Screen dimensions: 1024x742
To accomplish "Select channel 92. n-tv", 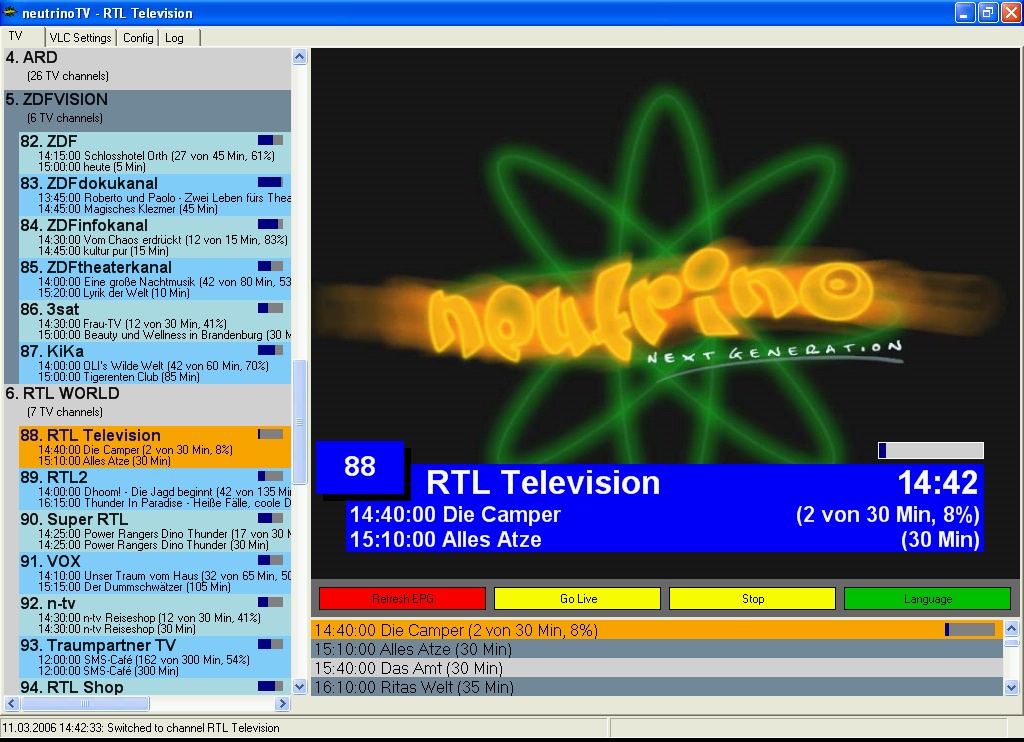I will [x=155, y=615].
